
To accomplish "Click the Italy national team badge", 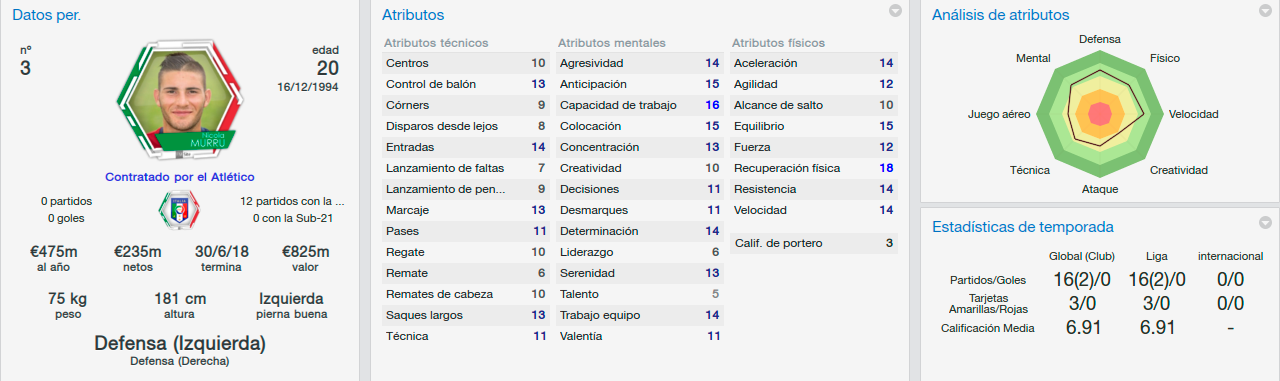I will coord(180,209).
